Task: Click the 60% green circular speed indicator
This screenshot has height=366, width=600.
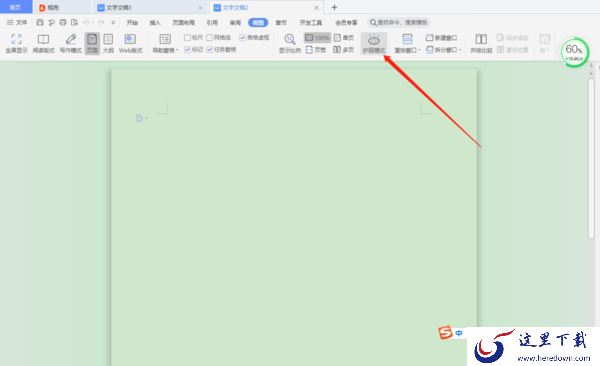Action: click(x=574, y=52)
